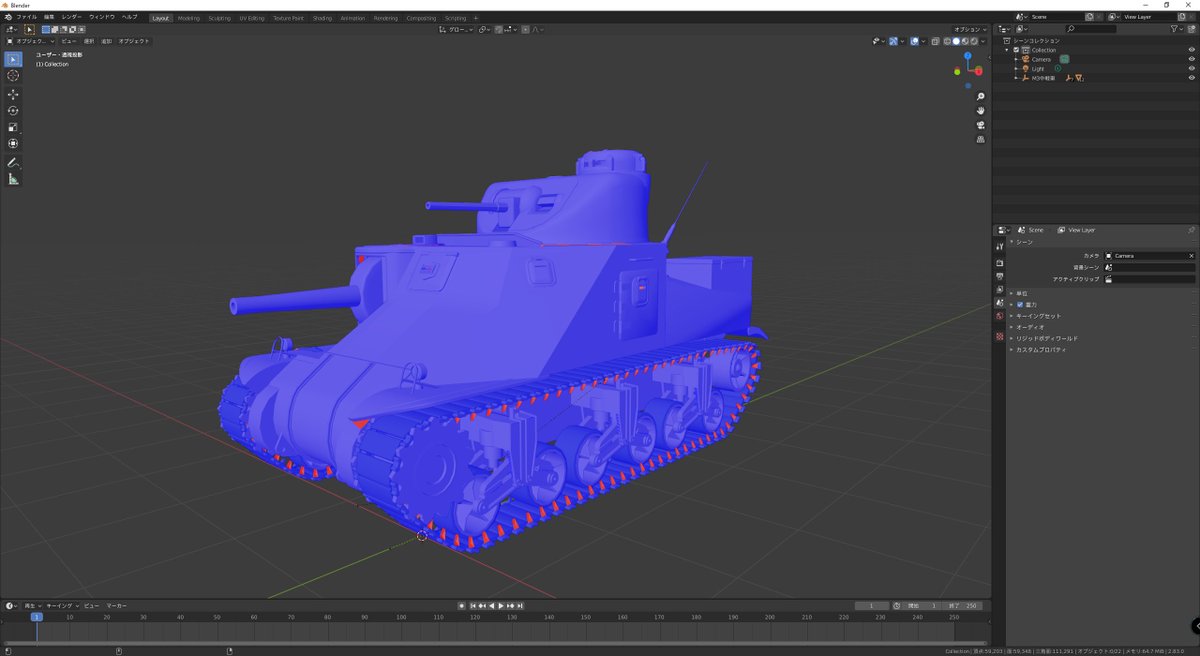Choose the Scale tool
Viewport: 1200px width, 656px height.
[13, 127]
